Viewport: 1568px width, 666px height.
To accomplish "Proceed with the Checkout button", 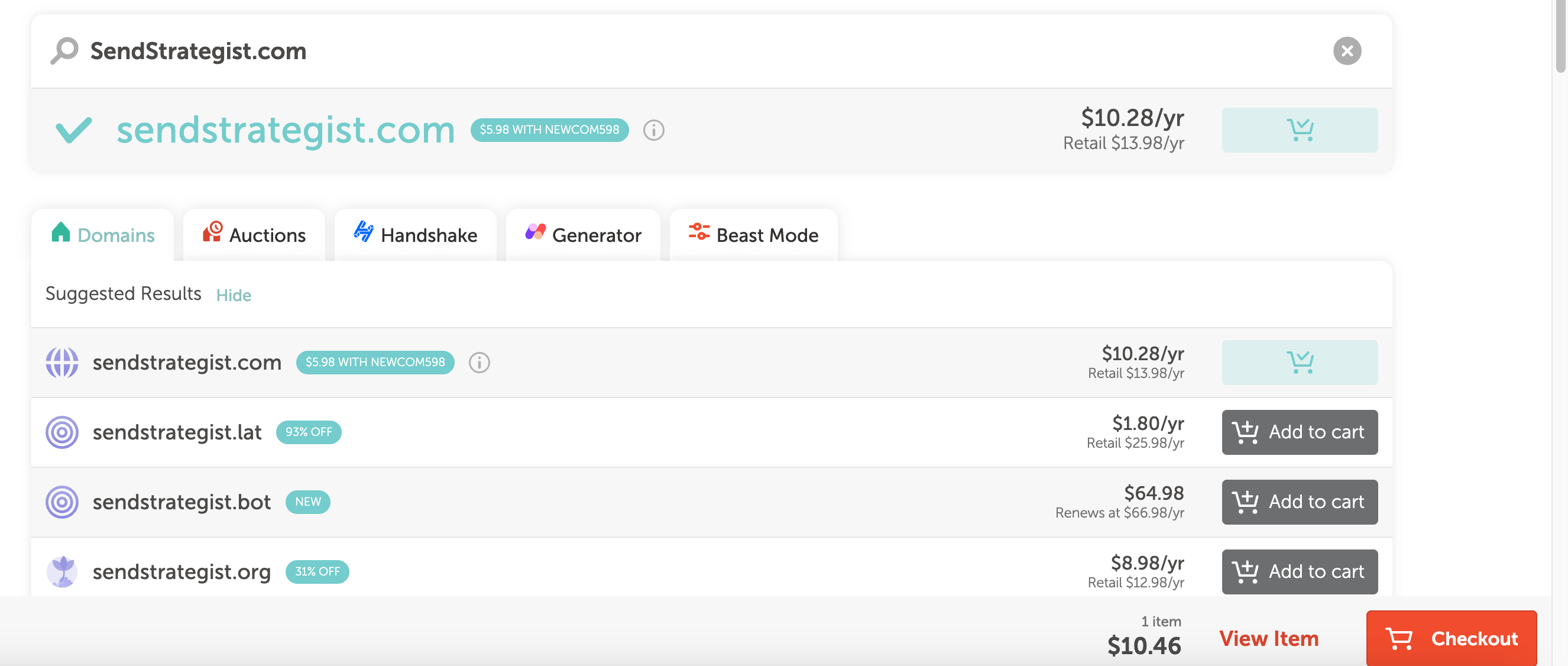I will coord(1451,639).
